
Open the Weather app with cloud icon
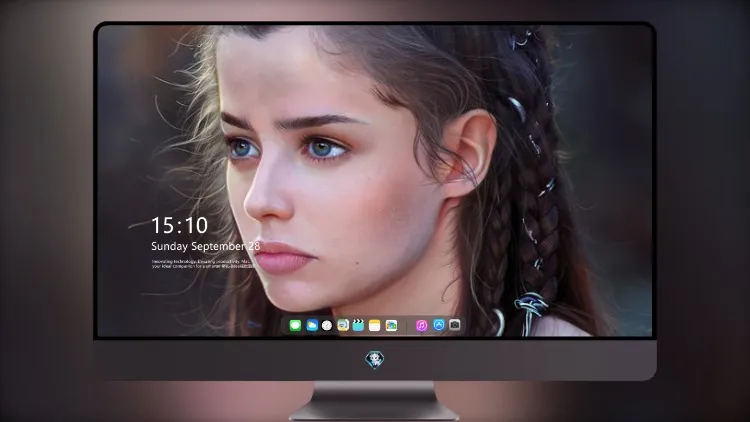tap(312, 325)
